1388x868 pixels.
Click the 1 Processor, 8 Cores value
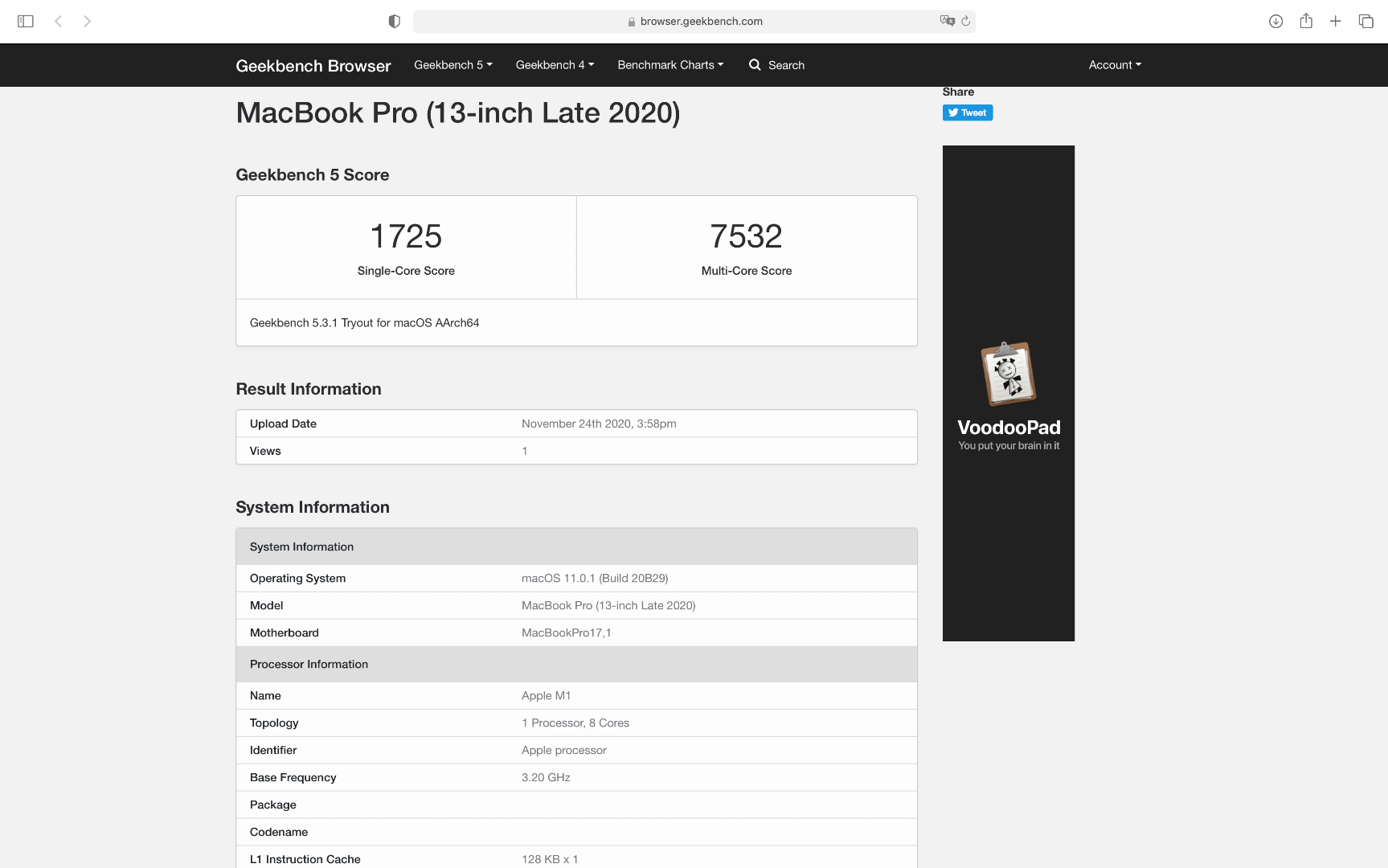[575, 723]
